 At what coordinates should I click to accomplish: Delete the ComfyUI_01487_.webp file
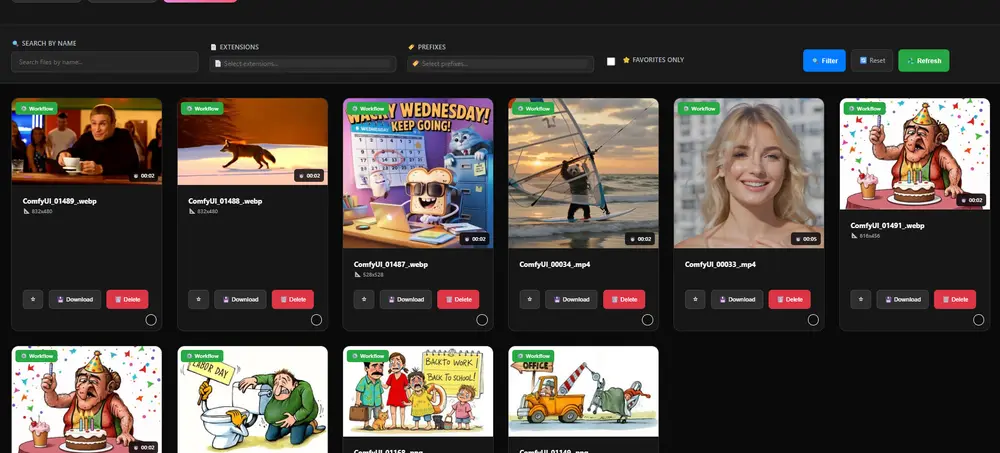458,299
